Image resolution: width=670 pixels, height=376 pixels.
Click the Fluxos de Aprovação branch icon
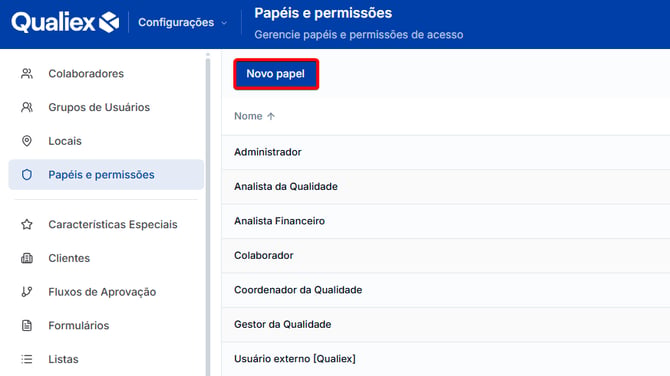[27, 292]
